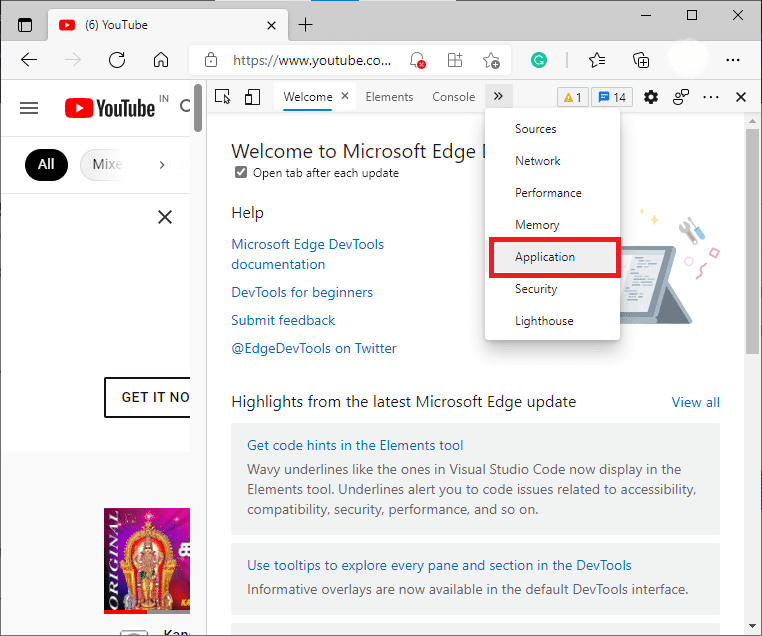The width and height of the screenshot is (762, 636).
Task: Click the DevTools scrollbar down arrow
Action: coord(752,627)
